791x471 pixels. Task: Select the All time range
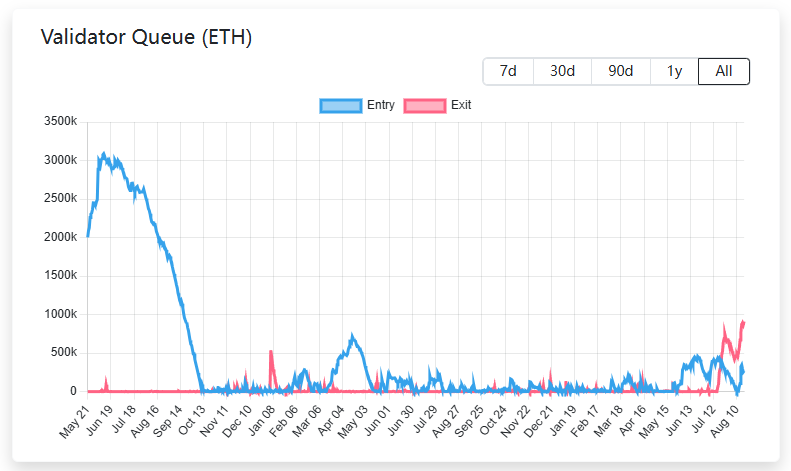pos(723,71)
